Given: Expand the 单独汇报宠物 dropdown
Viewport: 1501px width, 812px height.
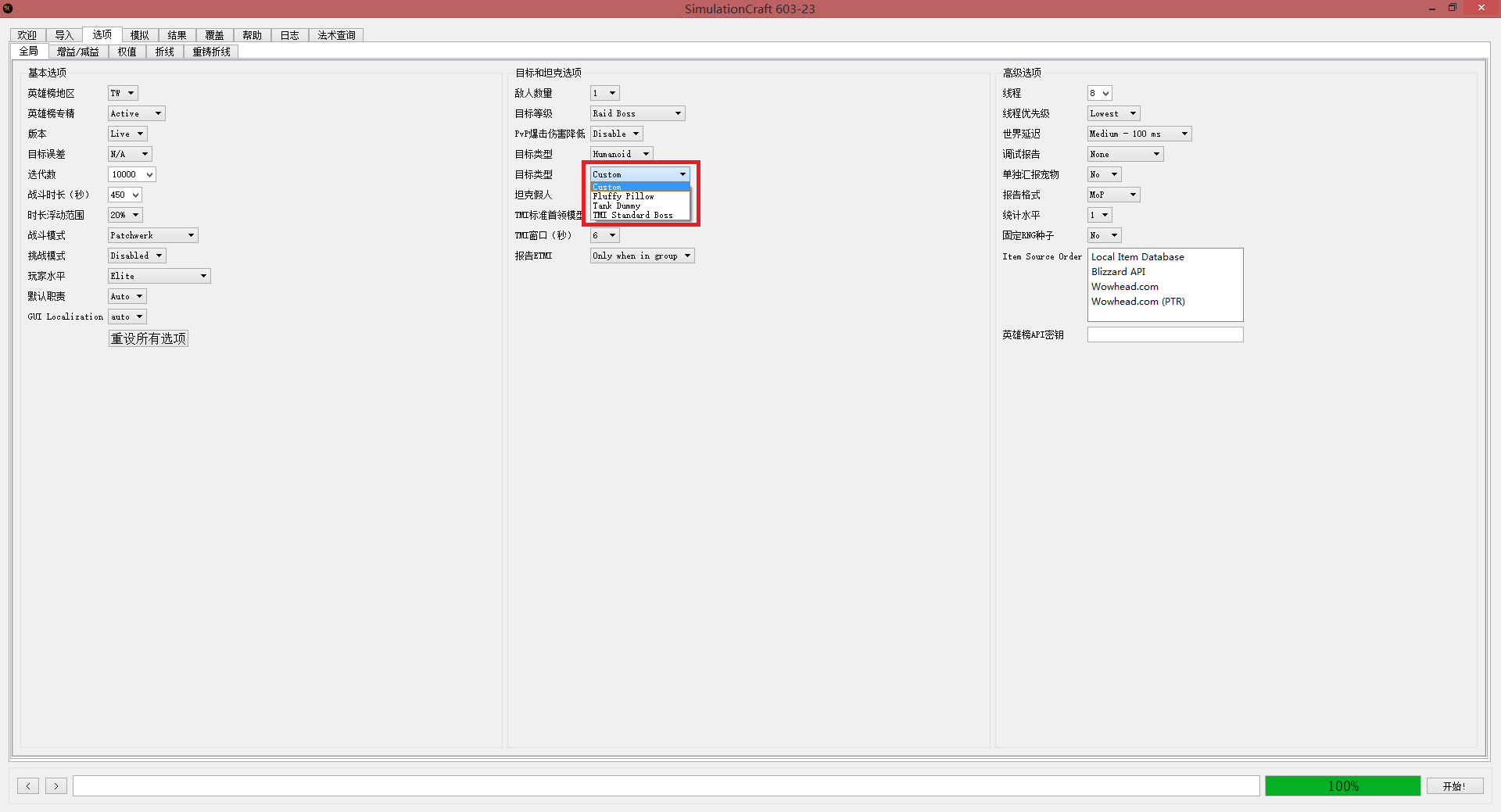Looking at the screenshot, I should point(1105,174).
